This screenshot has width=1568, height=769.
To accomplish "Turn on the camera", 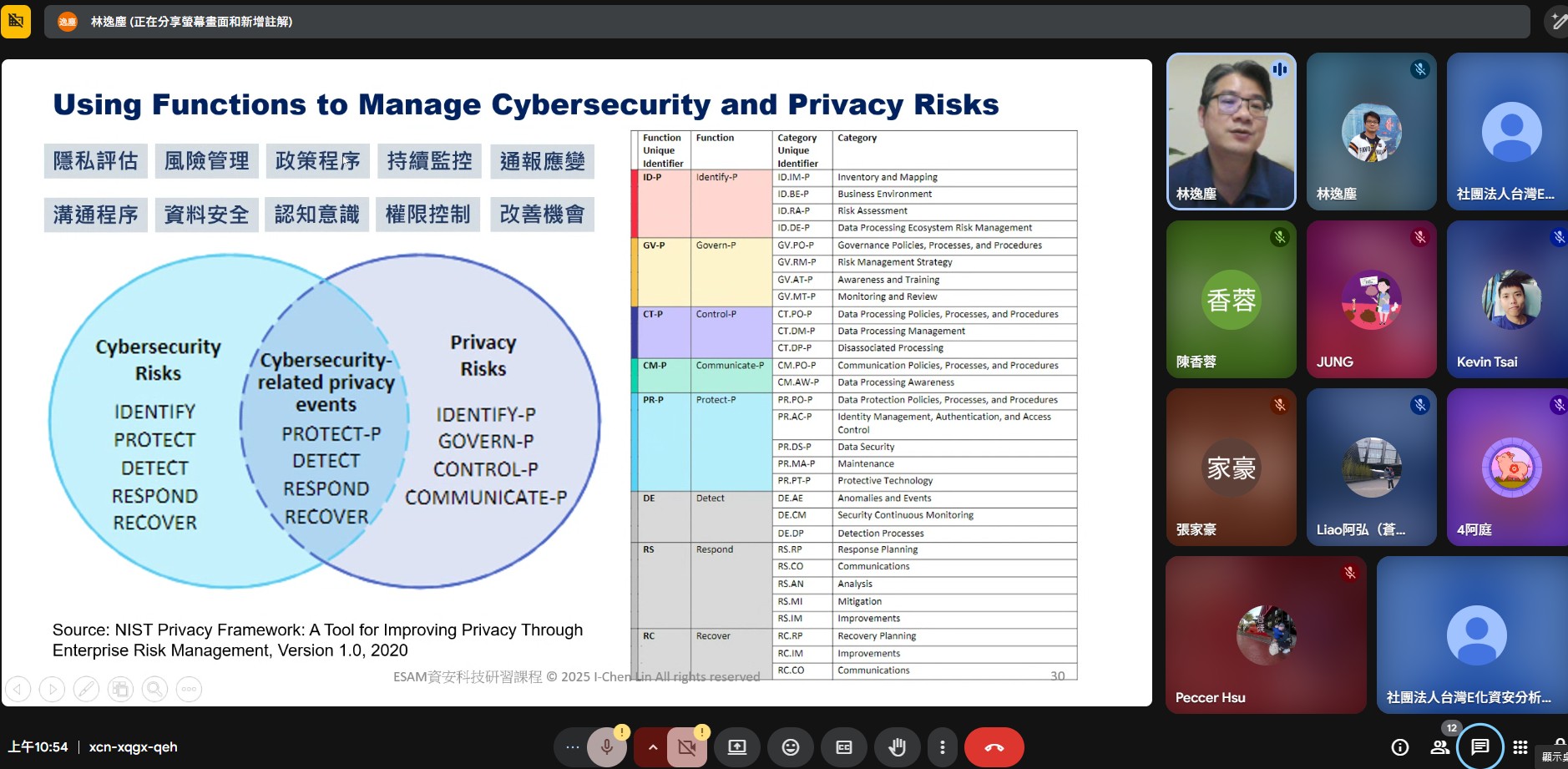I will 687,747.
